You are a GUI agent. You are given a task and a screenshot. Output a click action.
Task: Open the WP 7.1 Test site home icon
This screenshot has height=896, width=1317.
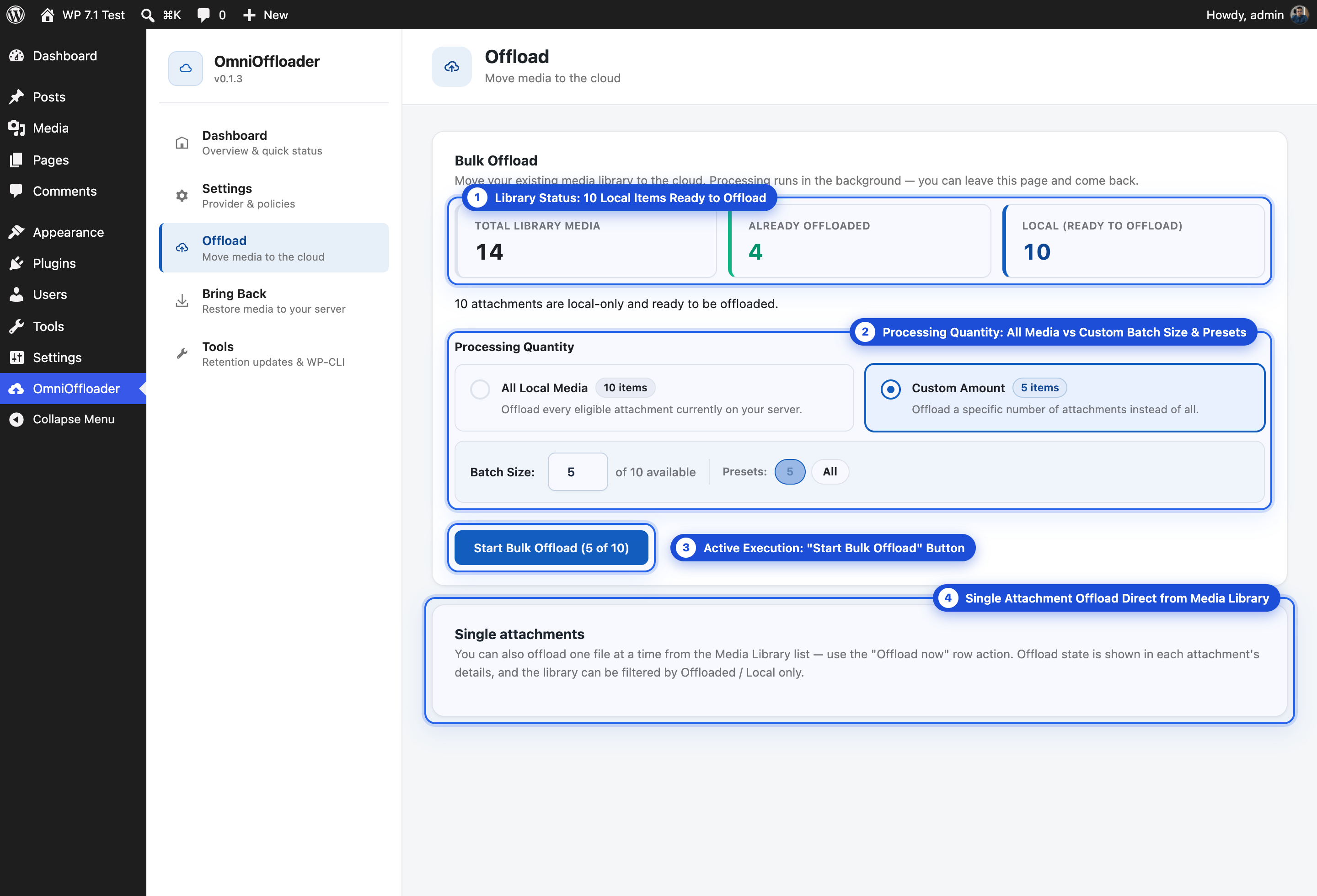[48, 15]
